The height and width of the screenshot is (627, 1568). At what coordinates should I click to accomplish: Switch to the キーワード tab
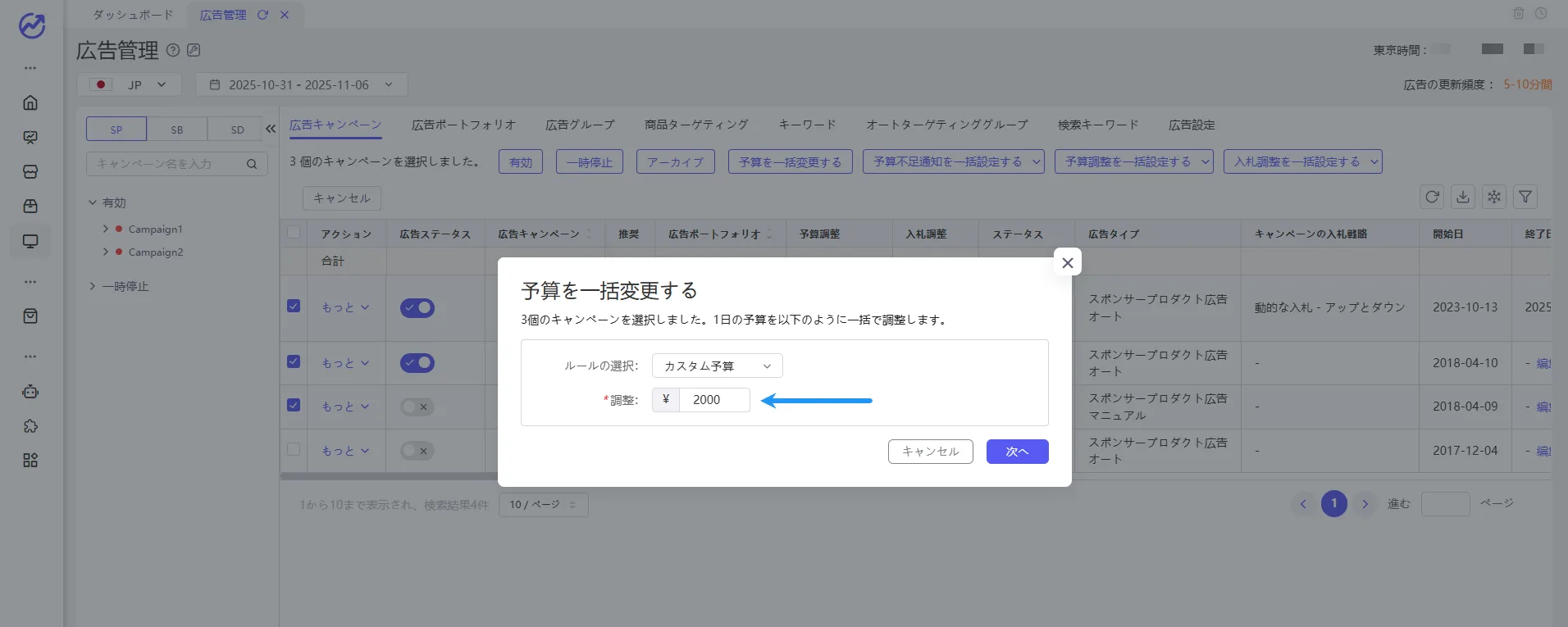tap(807, 125)
